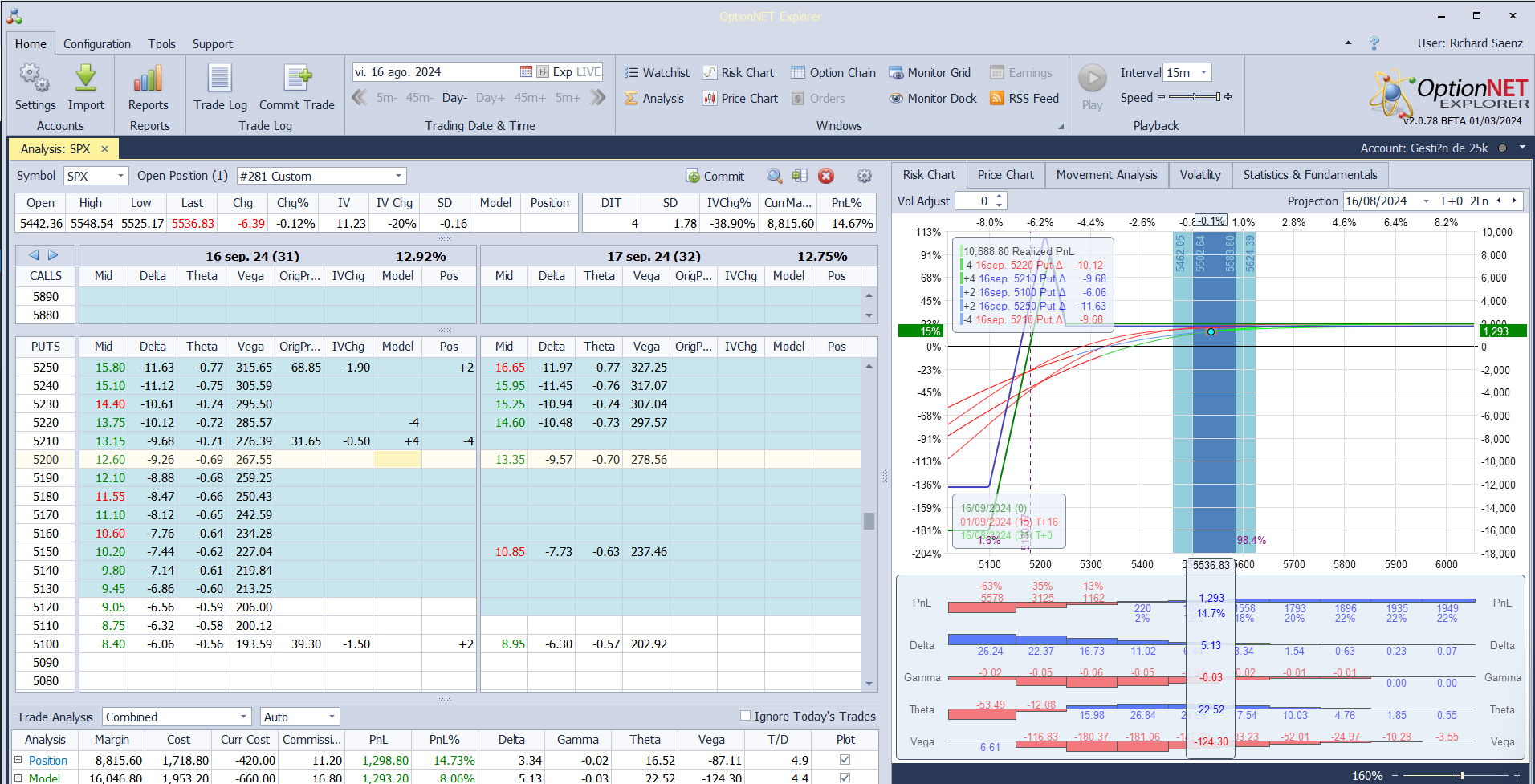Open the Combined trade analysis dropdown
This screenshot has height=784, width=1535.
(x=244, y=717)
